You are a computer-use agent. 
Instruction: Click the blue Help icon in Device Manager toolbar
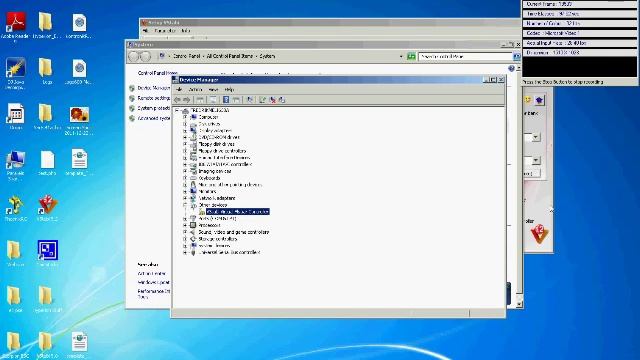[x=226, y=100]
